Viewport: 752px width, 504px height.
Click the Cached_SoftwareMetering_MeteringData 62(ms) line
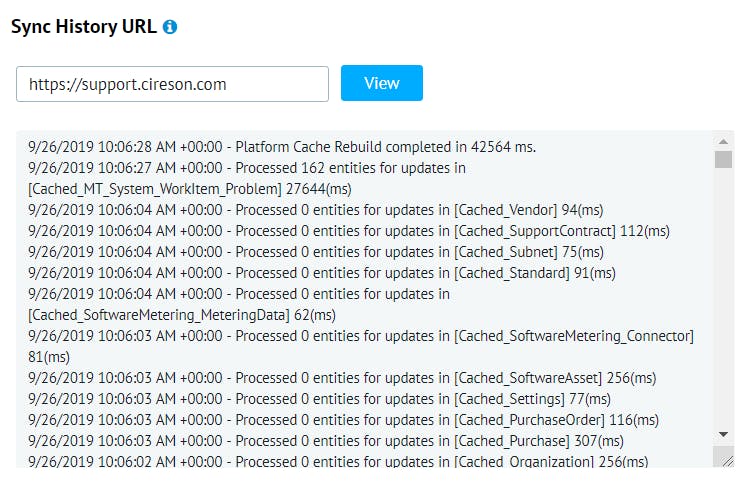click(182, 316)
